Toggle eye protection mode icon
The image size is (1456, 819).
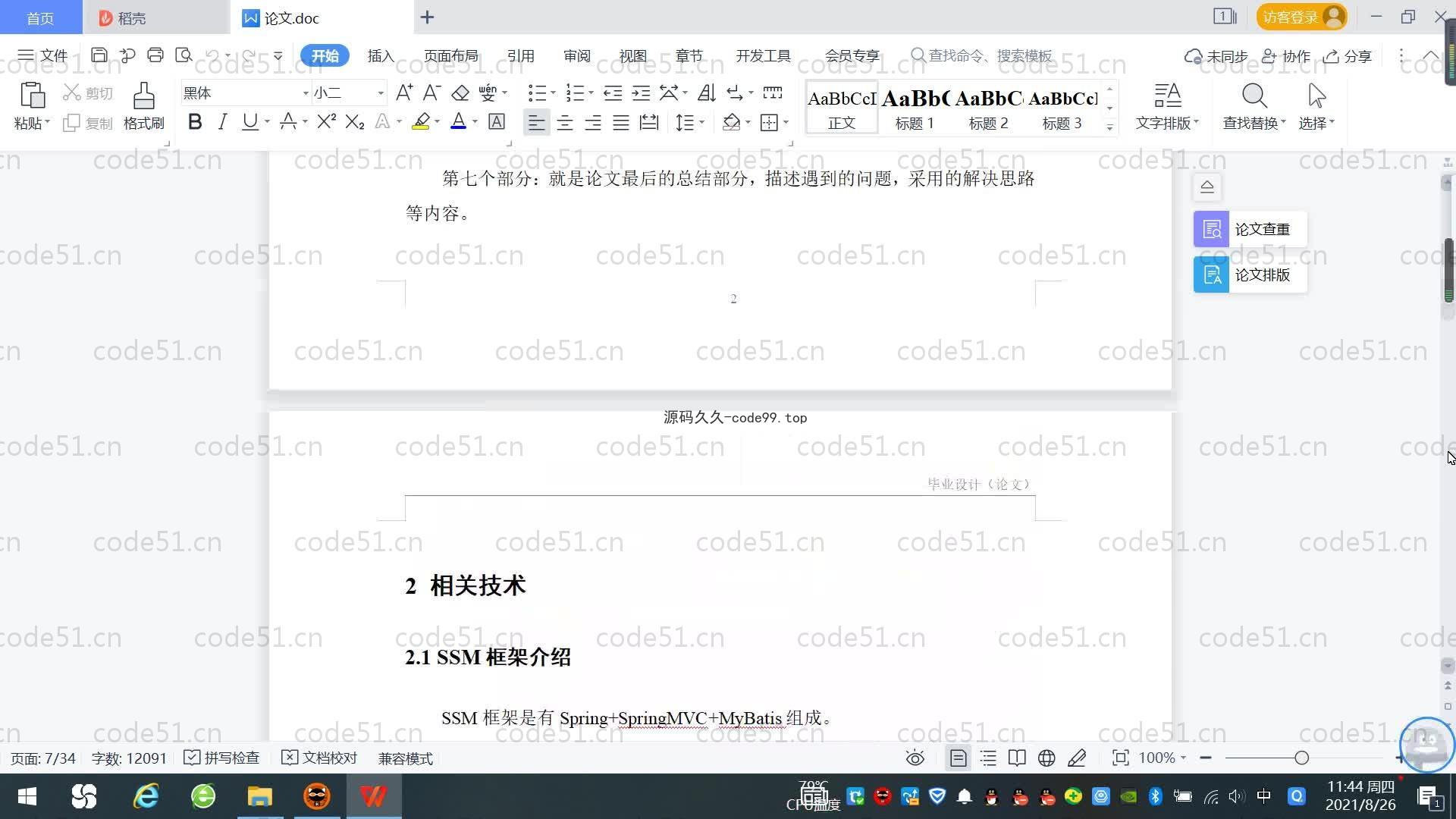tap(915, 758)
